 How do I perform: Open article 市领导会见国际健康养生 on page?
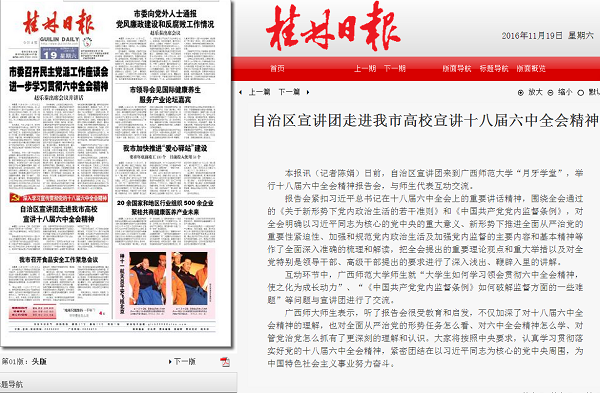(x=165, y=95)
